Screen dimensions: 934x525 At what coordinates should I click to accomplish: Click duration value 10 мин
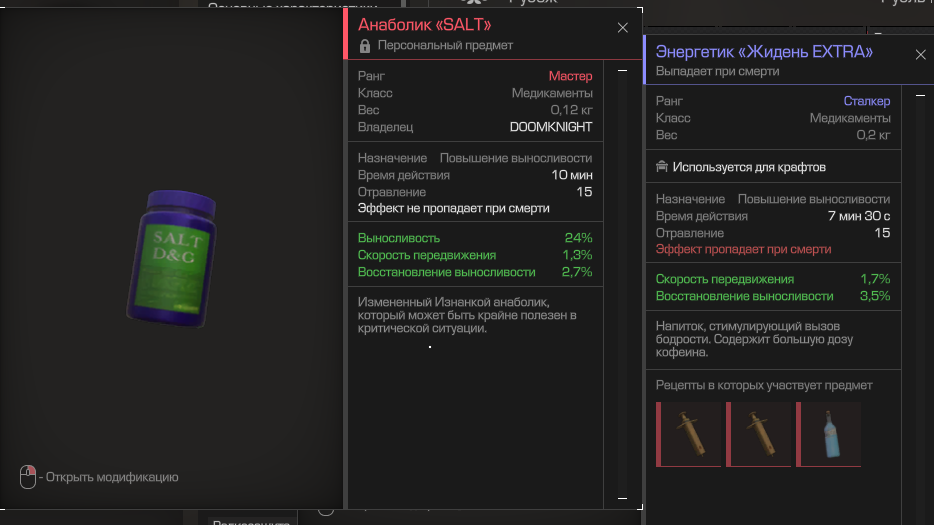[572, 175]
